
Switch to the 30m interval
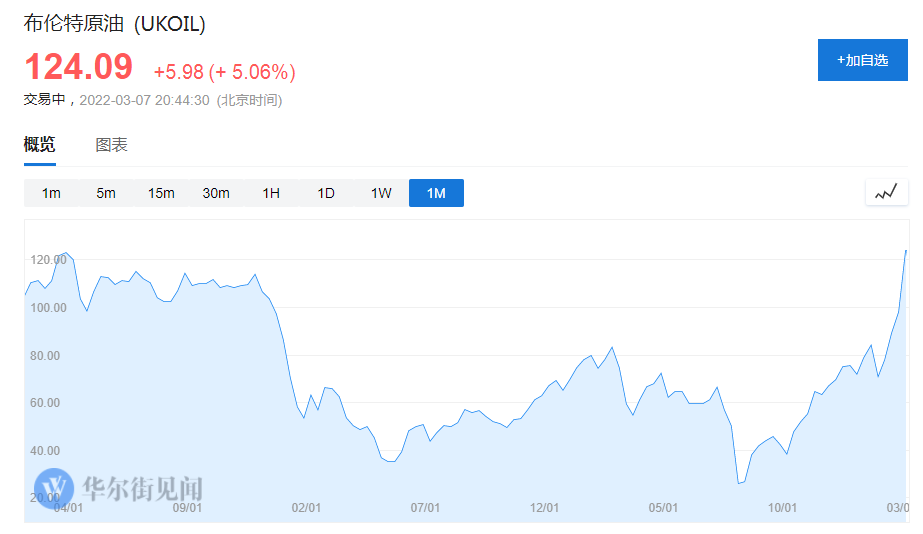(216, 193)
